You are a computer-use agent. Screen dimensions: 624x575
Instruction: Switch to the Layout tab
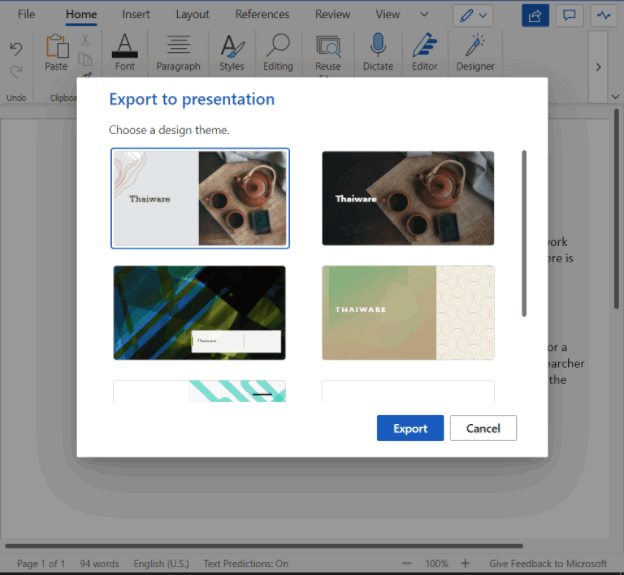pos(192,14)
